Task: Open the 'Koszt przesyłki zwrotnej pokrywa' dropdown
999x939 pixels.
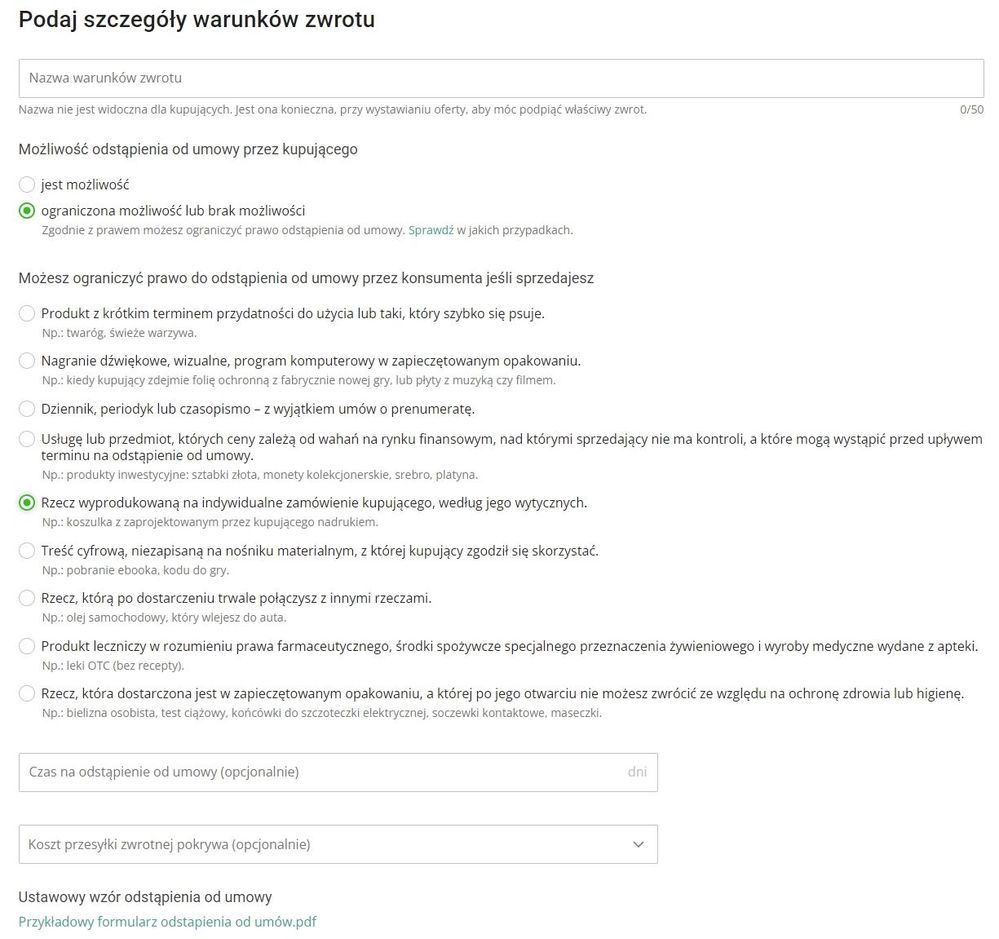Action: tap(300, 844)
